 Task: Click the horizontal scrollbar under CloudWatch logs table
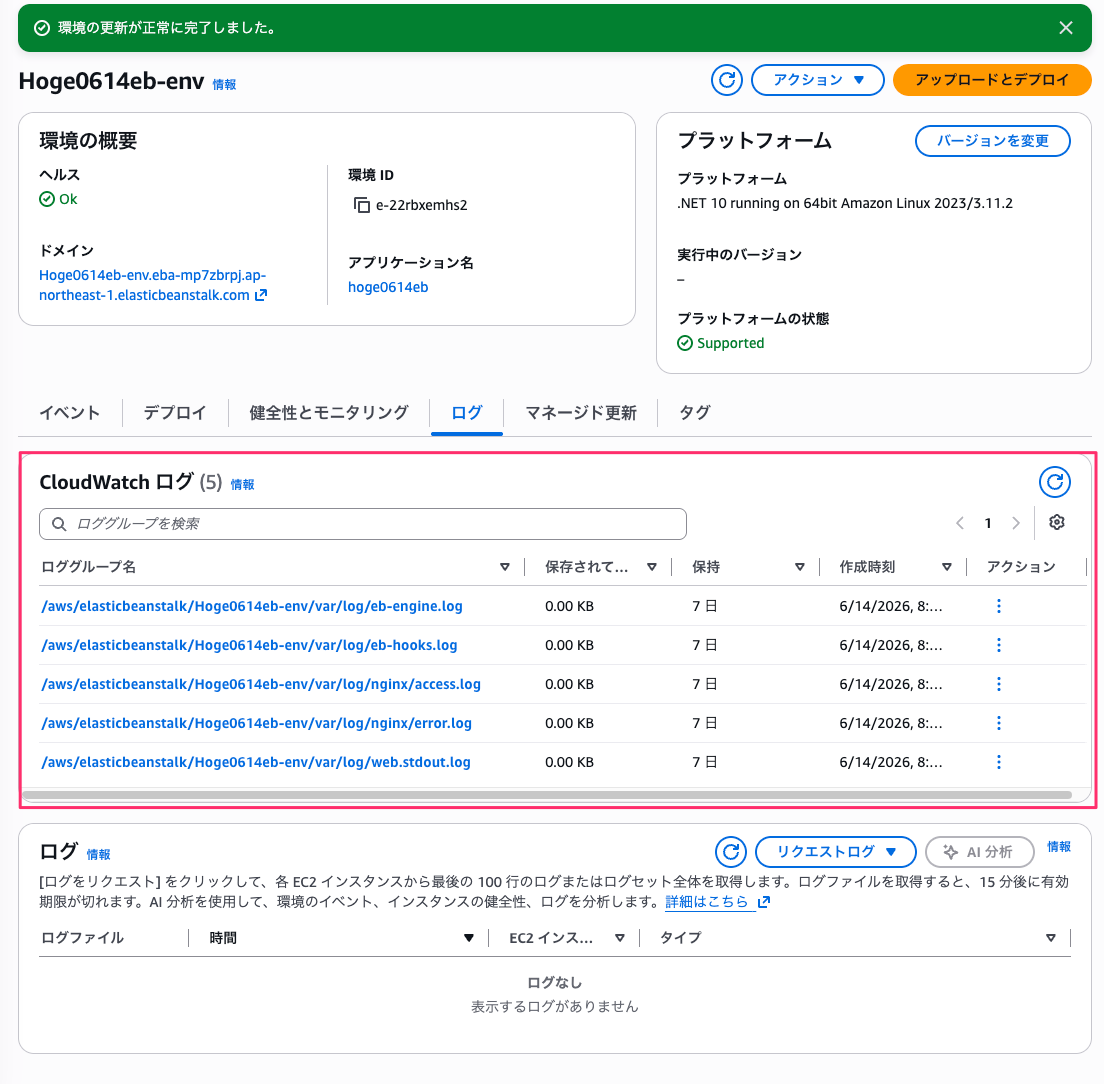pos(547,795)
